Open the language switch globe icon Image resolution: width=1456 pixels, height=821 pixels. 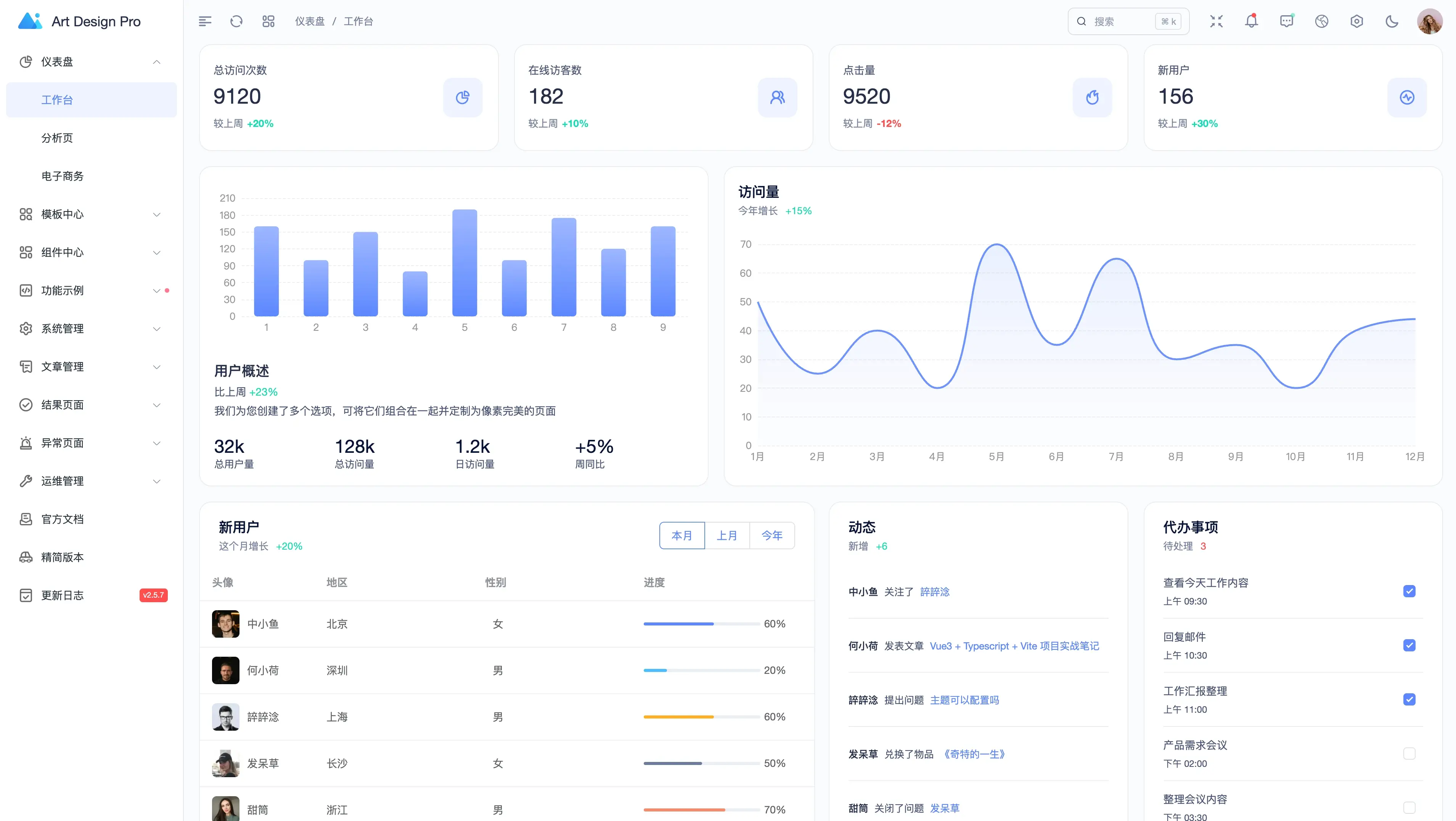pyautogui.click(x=1321, y=21)
